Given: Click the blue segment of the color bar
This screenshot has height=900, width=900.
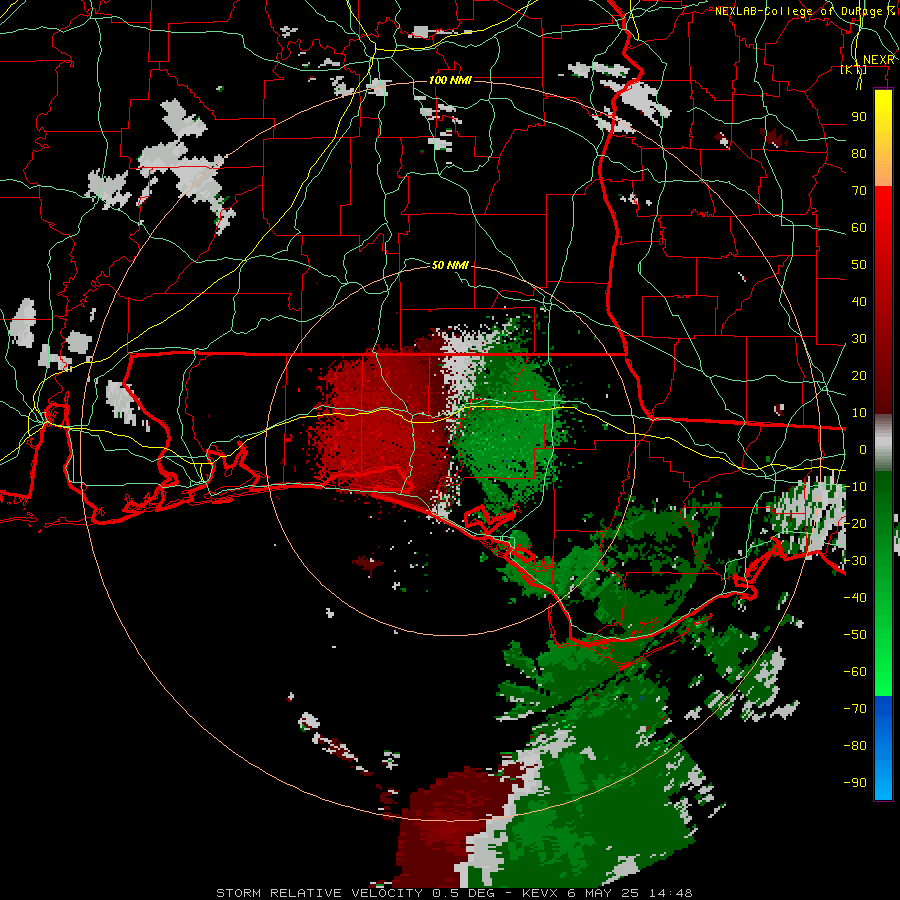Looking at the screenshot, I should (883, 747).
